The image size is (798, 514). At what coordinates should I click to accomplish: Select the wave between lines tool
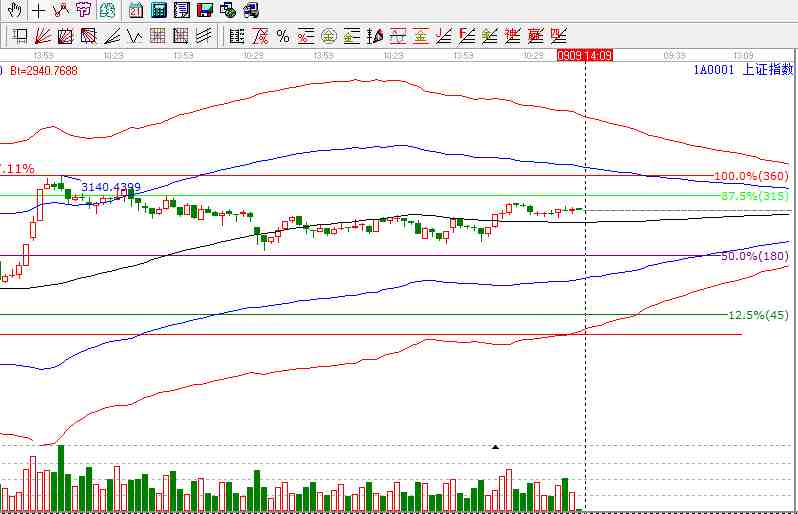[x=398, y=36]
